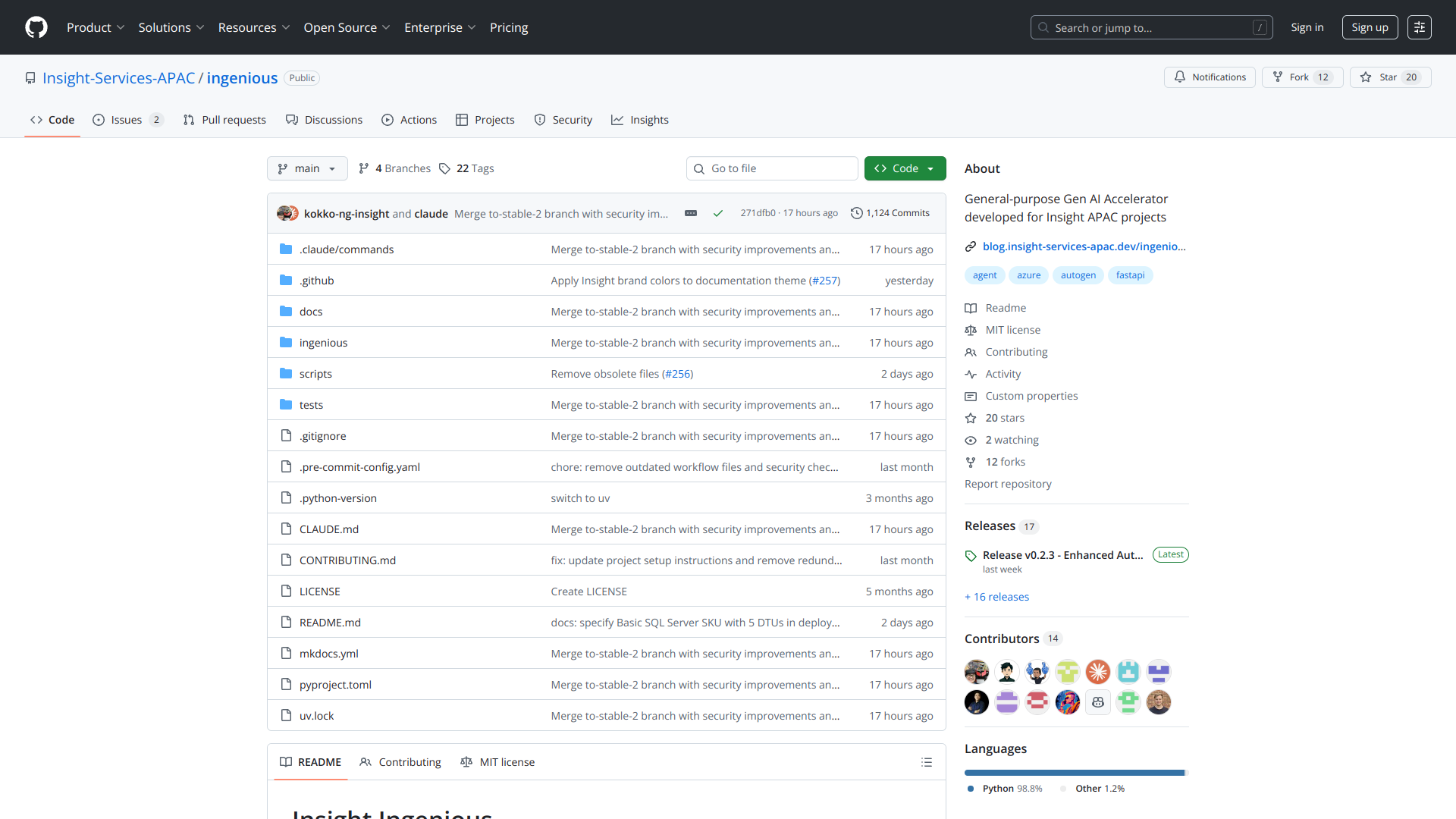Fork the repository with Fork button
The image size is (1456, 819).
click(x=1302, y=77)
